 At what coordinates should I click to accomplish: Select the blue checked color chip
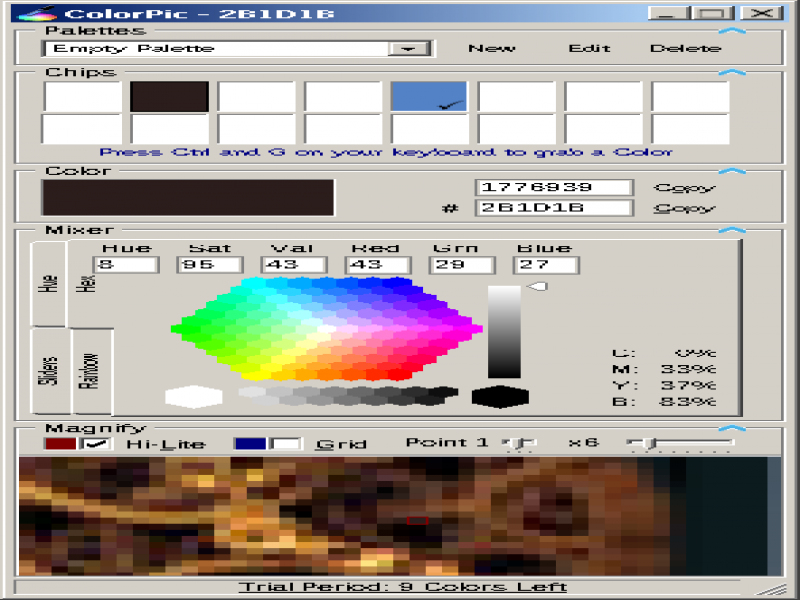click(428, 97)
